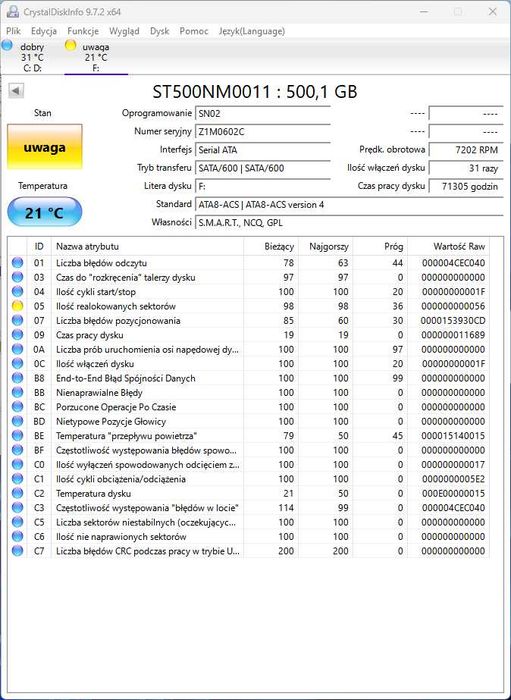Click status icon for row ID C1

17,479
